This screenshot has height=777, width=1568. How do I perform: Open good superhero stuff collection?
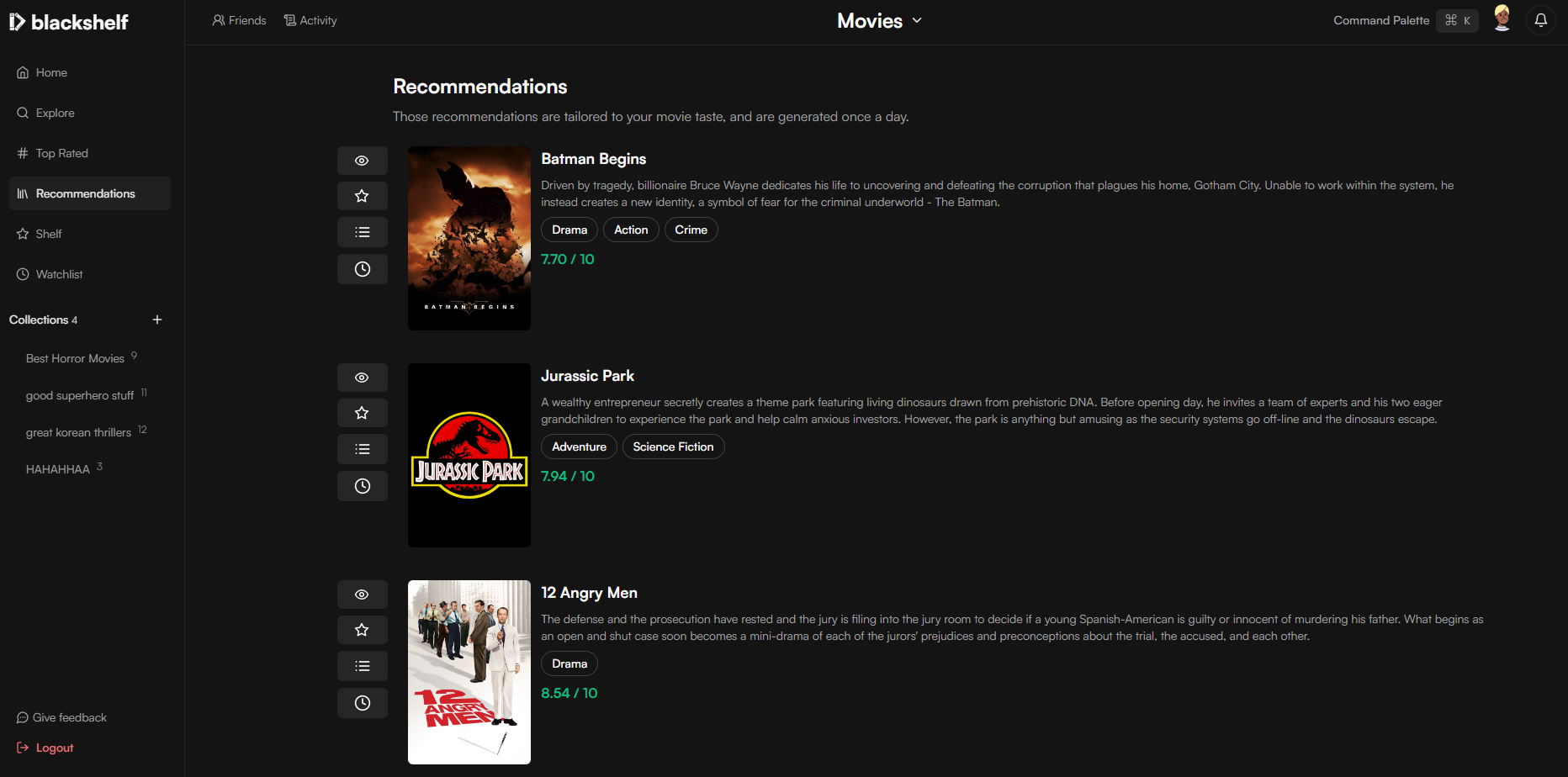pyautogui.click(x=86, y=395)
